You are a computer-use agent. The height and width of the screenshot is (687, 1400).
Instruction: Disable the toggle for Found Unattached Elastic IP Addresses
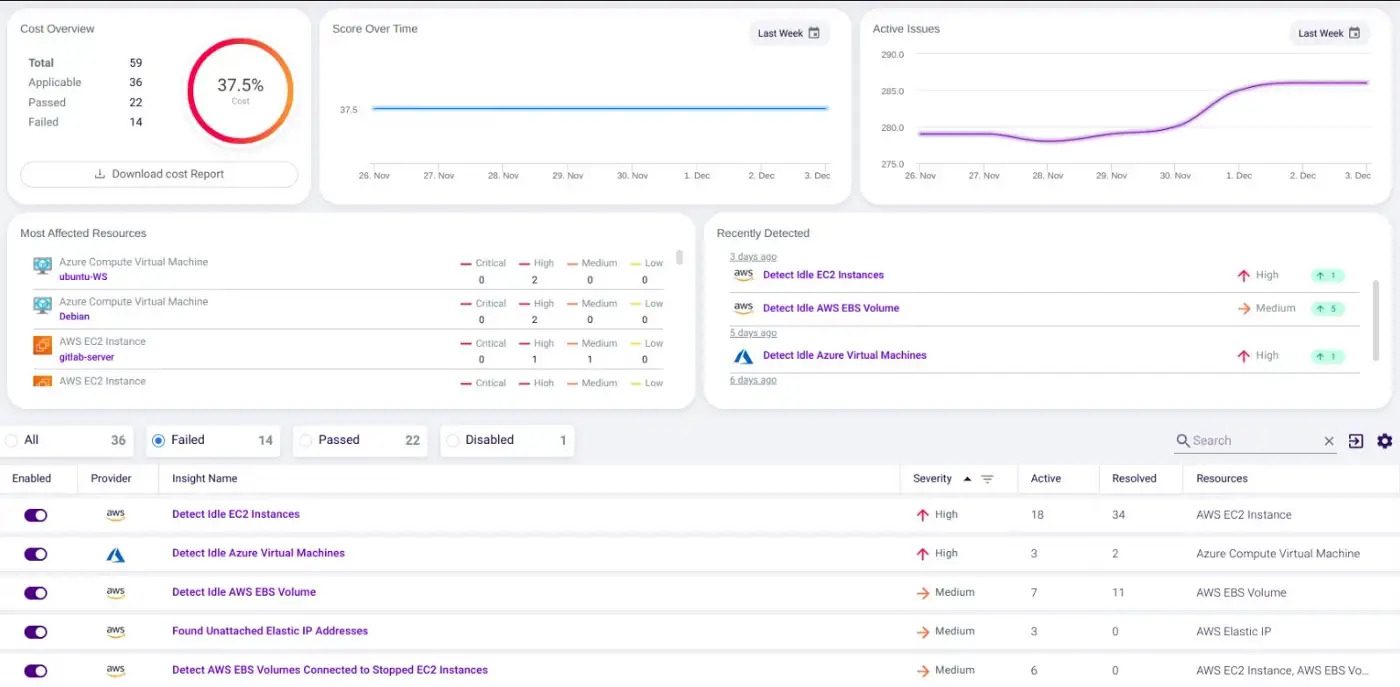coord(36,631)
